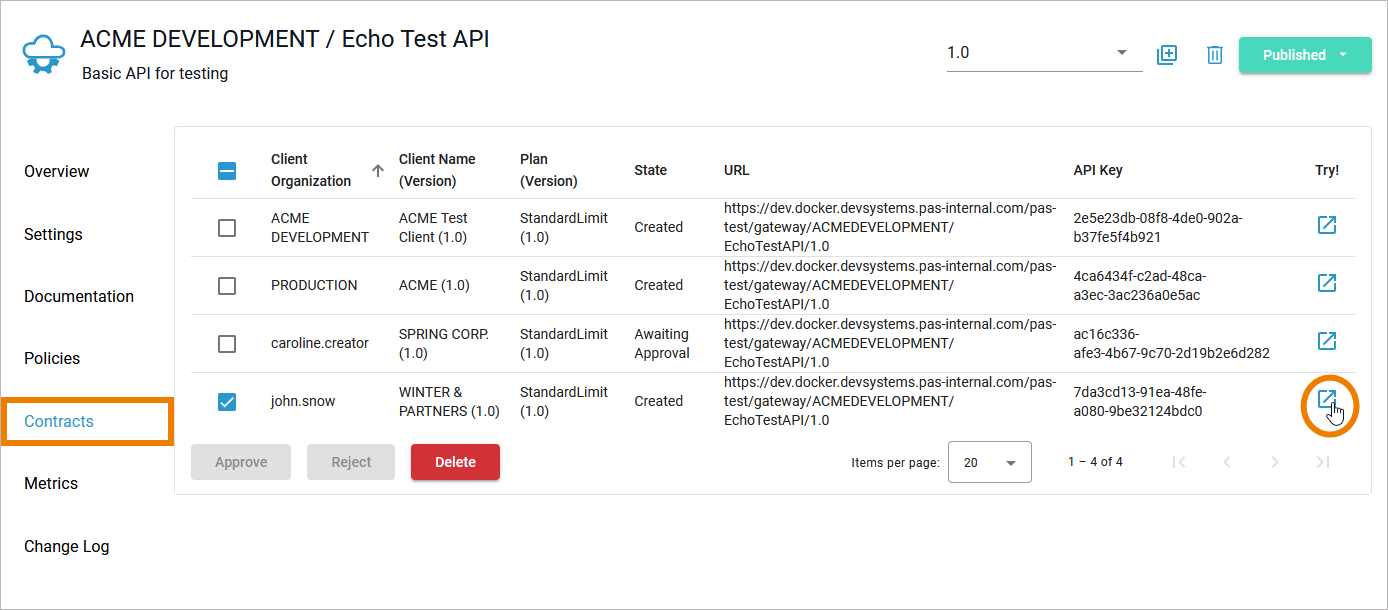Open the items per page dropdown

coord(989,463)
